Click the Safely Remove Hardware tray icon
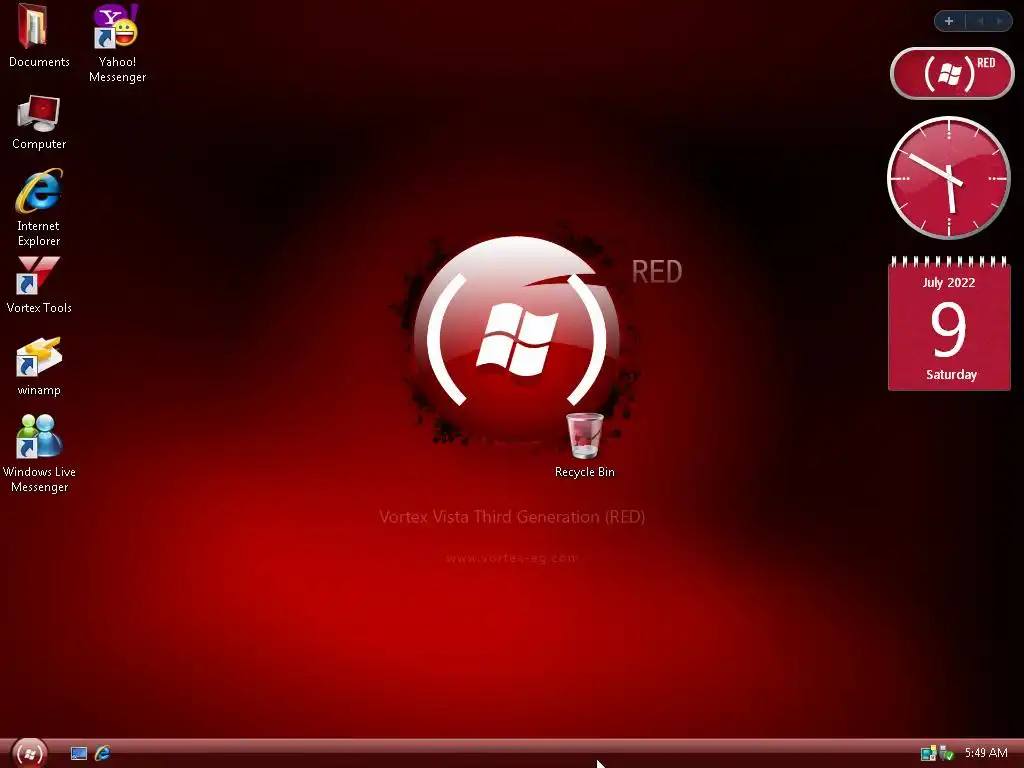The width and height of the screenshot is (1024, 768). tap(946, 753)
